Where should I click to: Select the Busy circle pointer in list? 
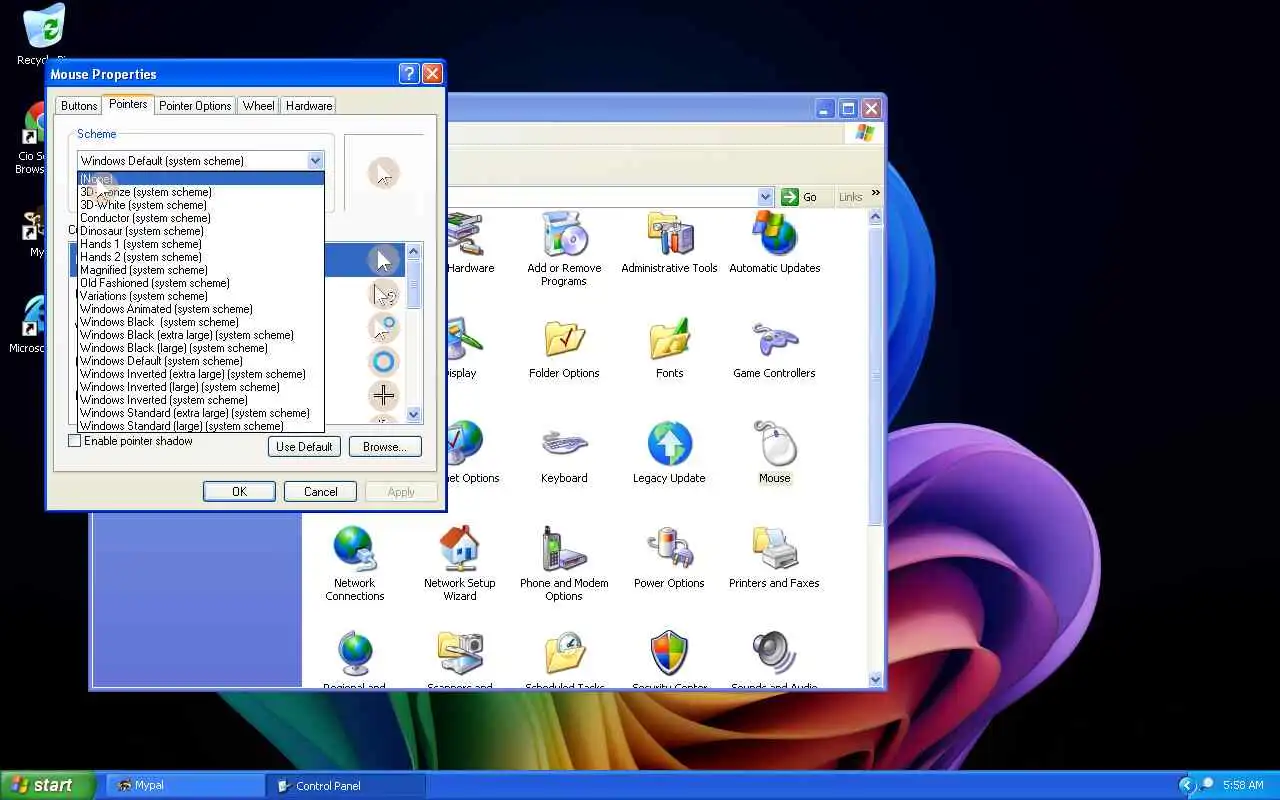(x=383, y=362)
